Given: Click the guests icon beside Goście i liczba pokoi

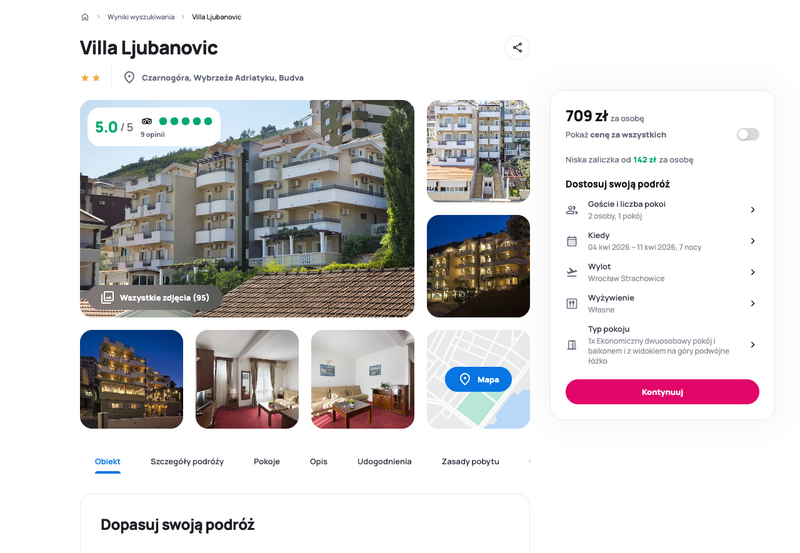Looking at the screenshot, I should coord(572,210).
